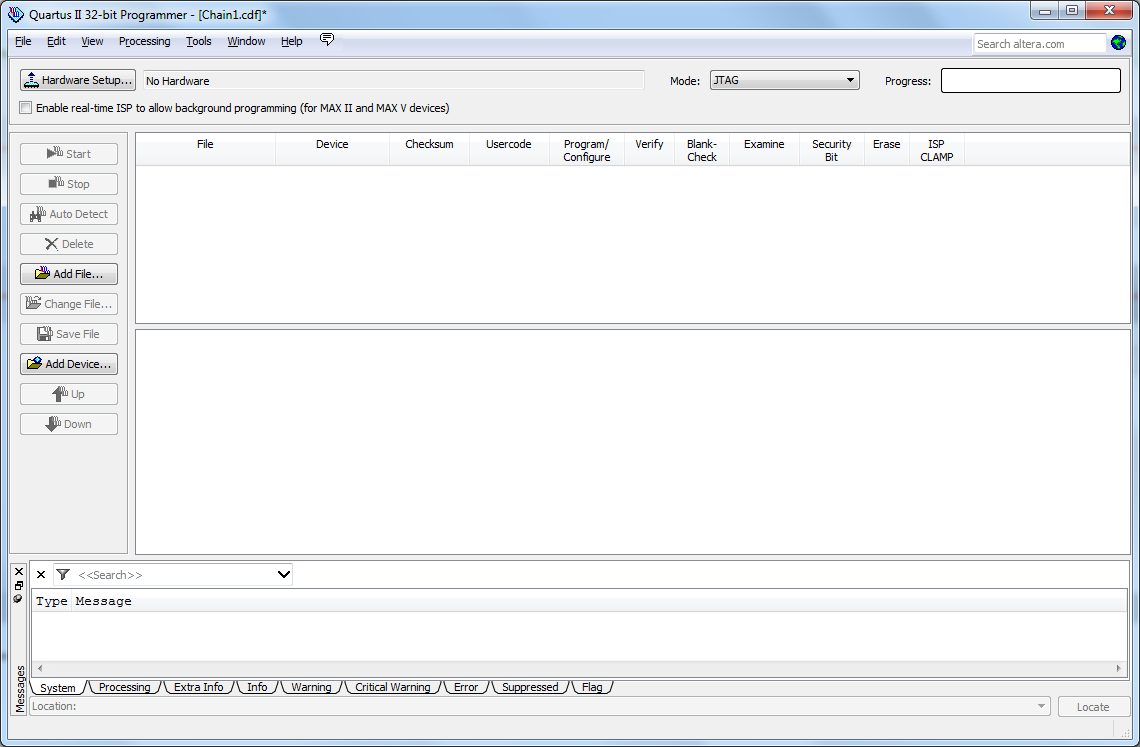The image size is (1140, 747).
Task: Switch to the Extra Info tab
Action: pos(198,687)
